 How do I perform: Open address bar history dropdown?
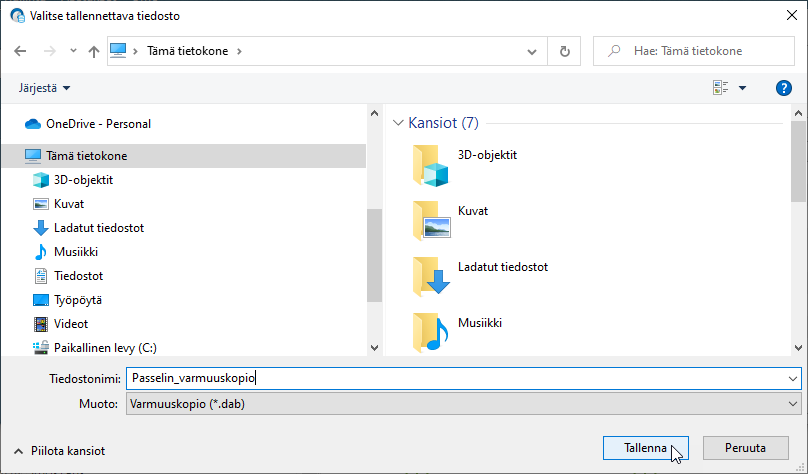click(532, 52)
